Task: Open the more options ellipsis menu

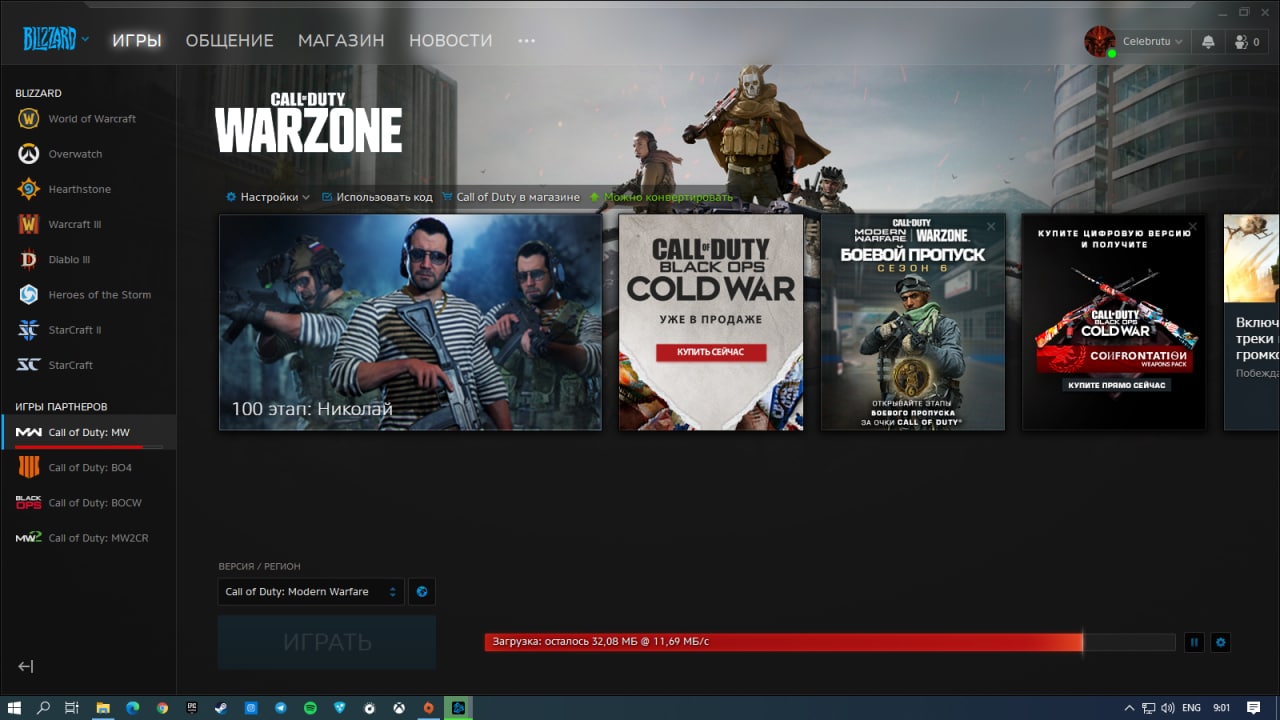Action: pyautogui.click(x=527, y=41)
